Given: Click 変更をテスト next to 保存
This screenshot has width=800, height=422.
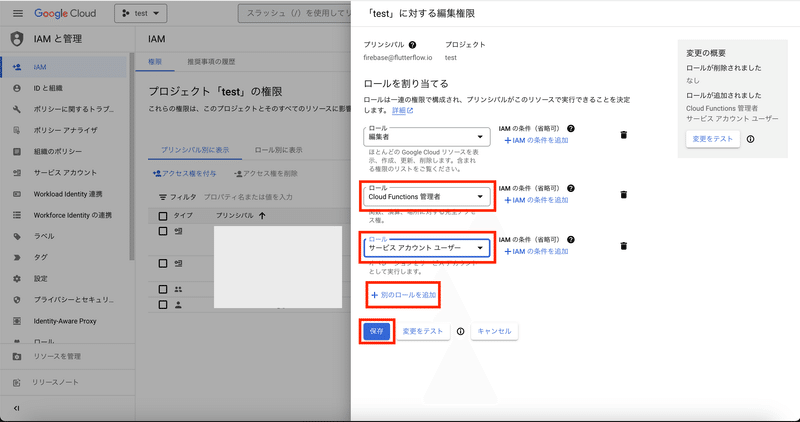Looking at the screenshot, I should pyautogui.click(x=423, y=331).
